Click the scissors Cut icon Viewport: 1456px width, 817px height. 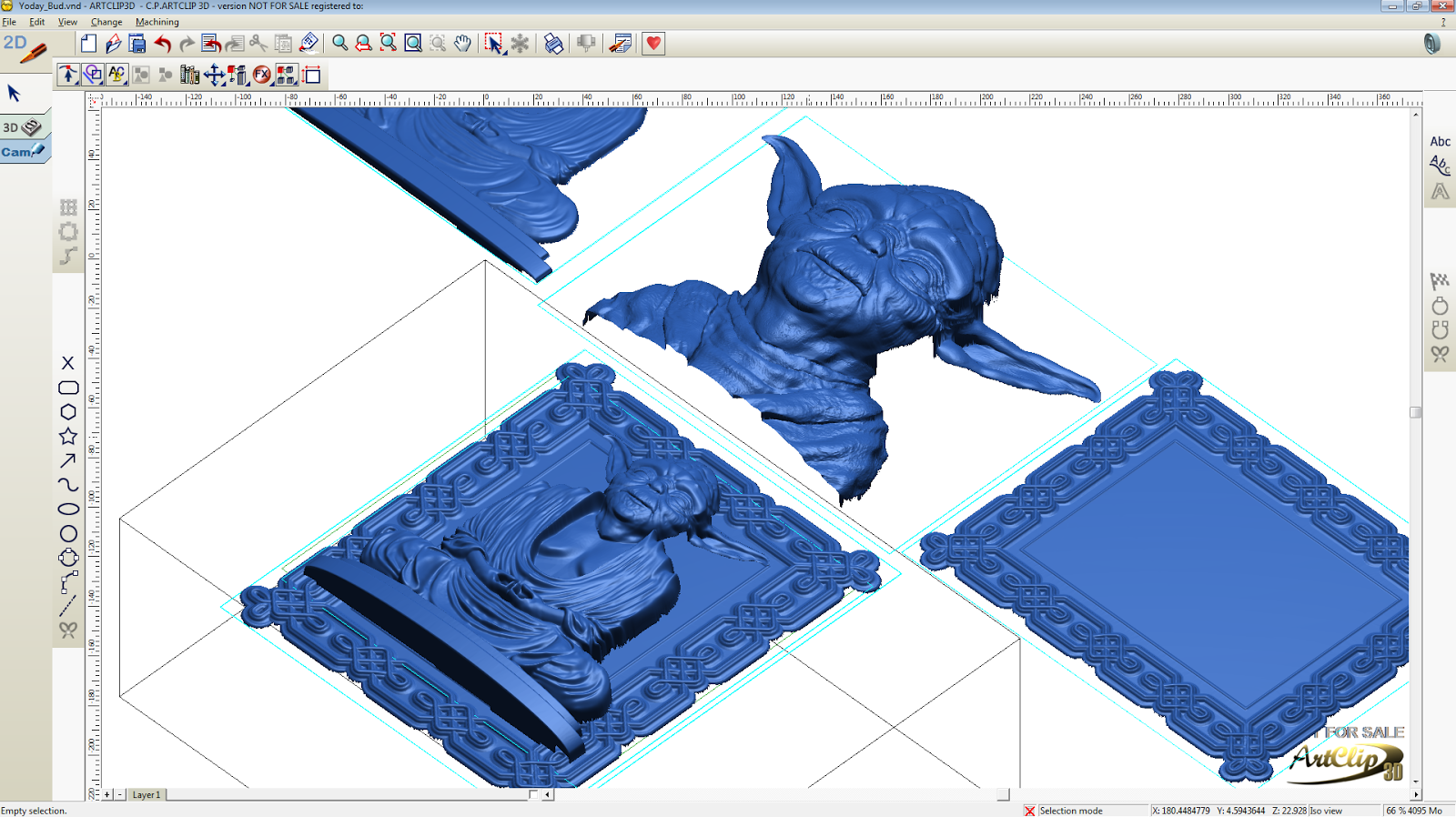pyautogui.click(x=258, y=44)
